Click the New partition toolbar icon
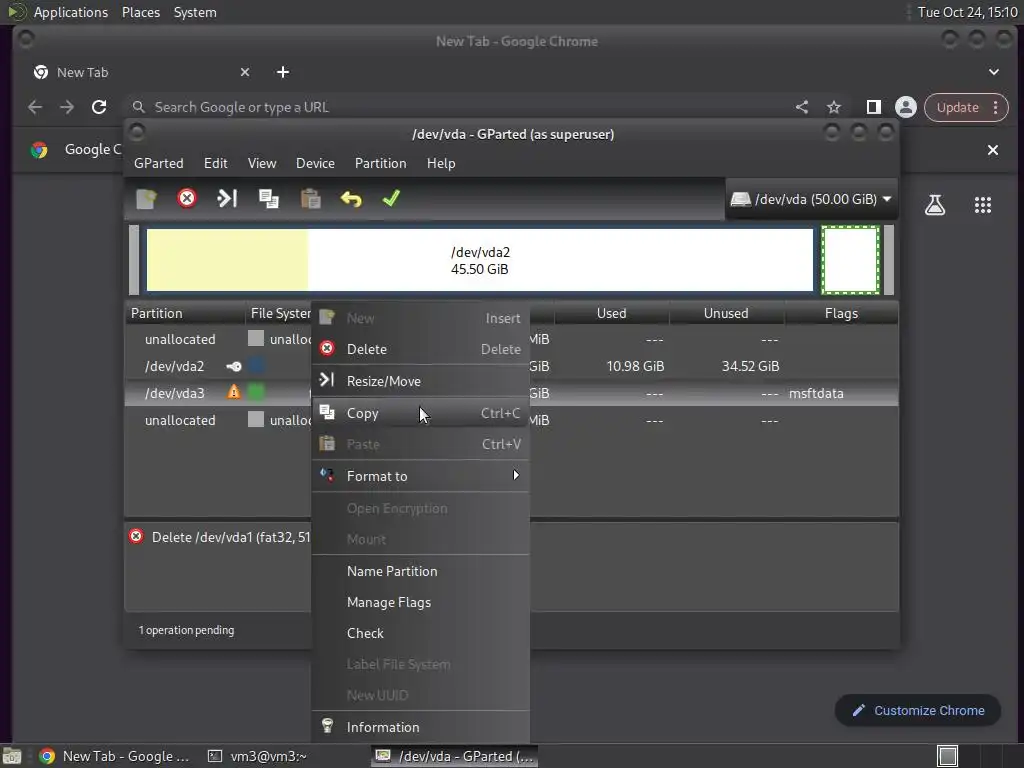1024x768 pixels. pyautogui.click(x=146, y=199)
